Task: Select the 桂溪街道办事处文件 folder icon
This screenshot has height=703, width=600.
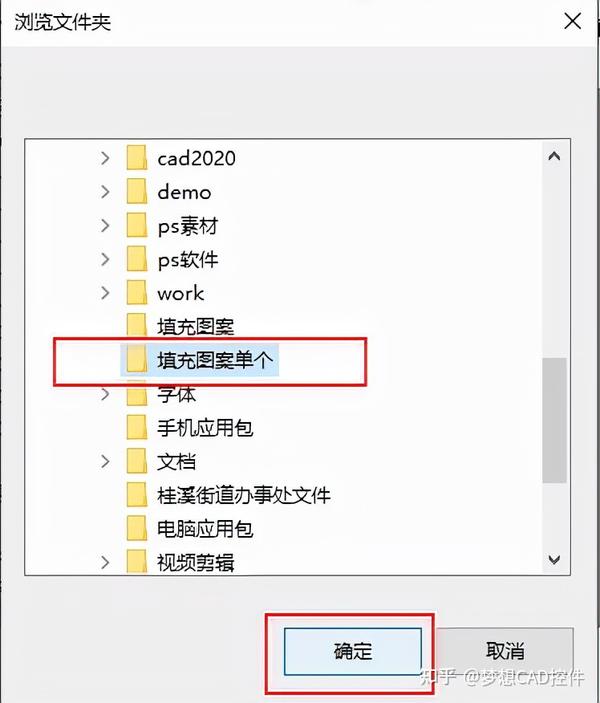Action: click(x=136, y=495)
